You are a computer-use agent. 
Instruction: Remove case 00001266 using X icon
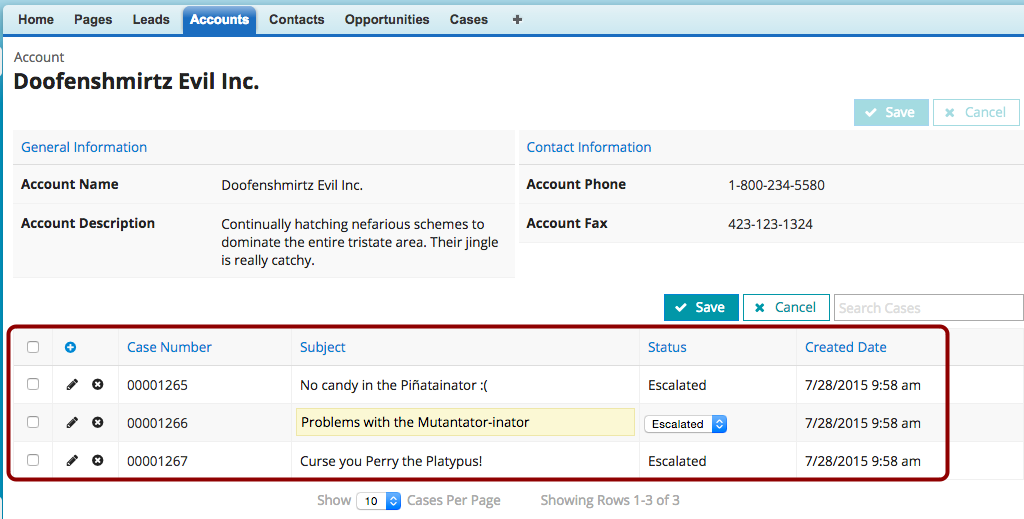tap(98, 423)
